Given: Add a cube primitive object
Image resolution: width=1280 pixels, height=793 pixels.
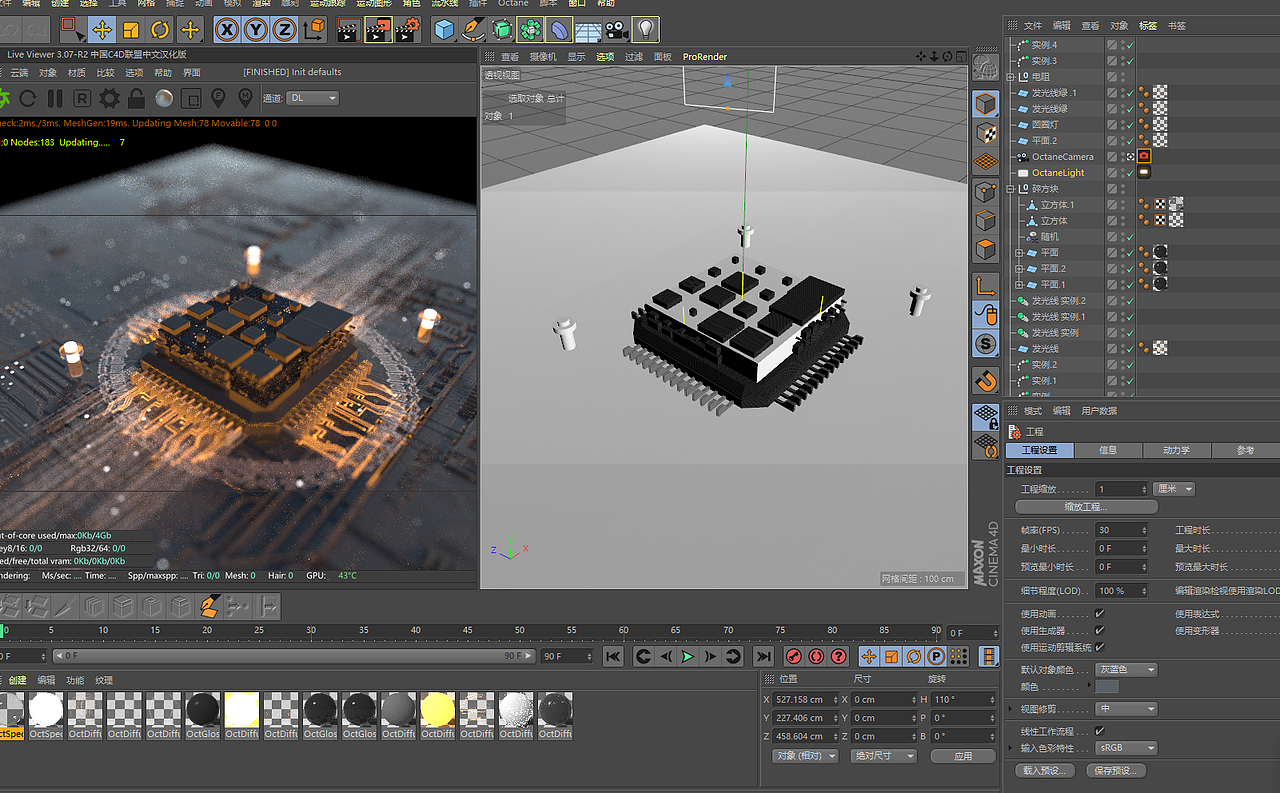Looking at the screenshot, I should (x=445, y=30).
